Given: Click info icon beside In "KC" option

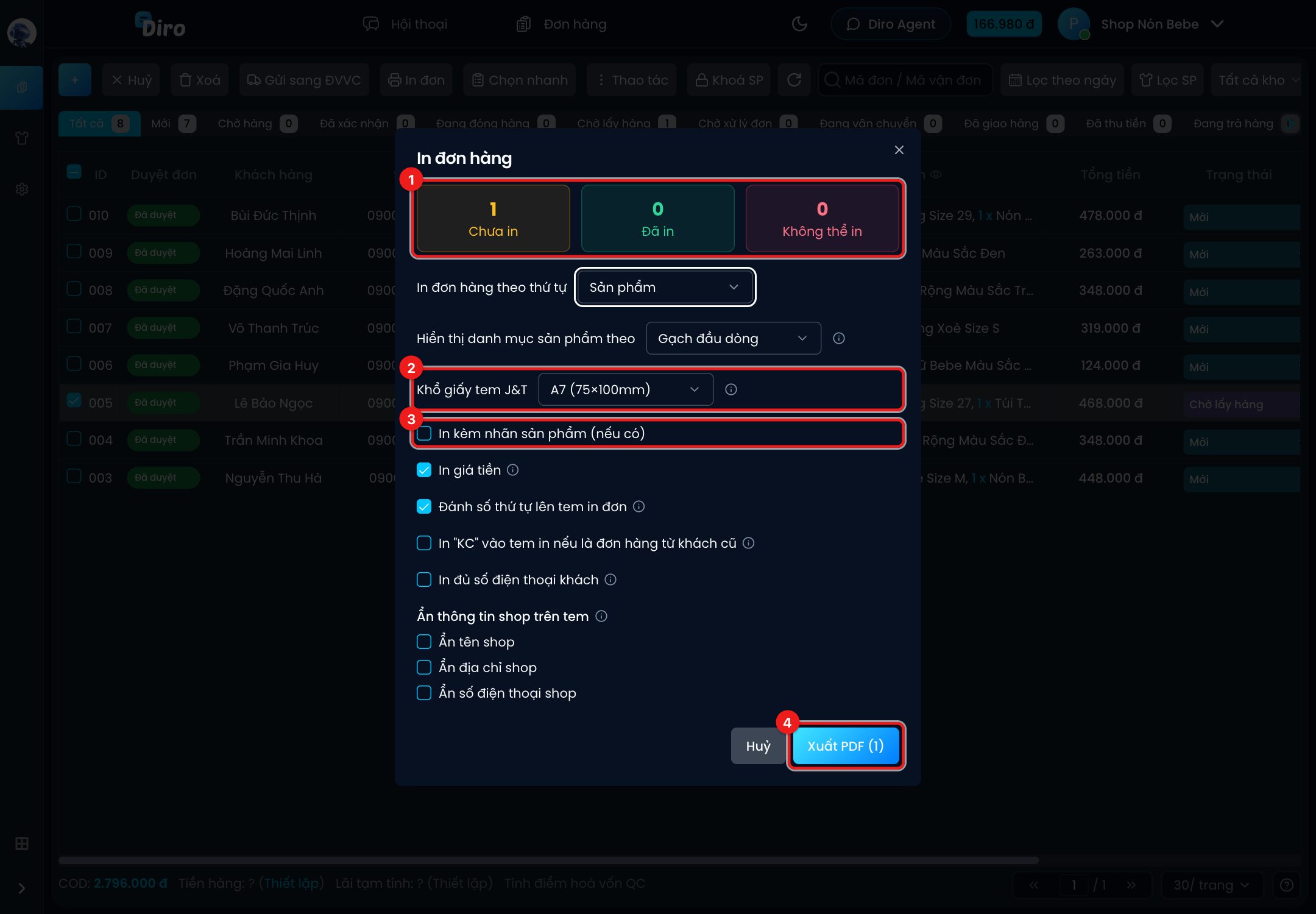Looking at the screenshot, I should (749, 543).
